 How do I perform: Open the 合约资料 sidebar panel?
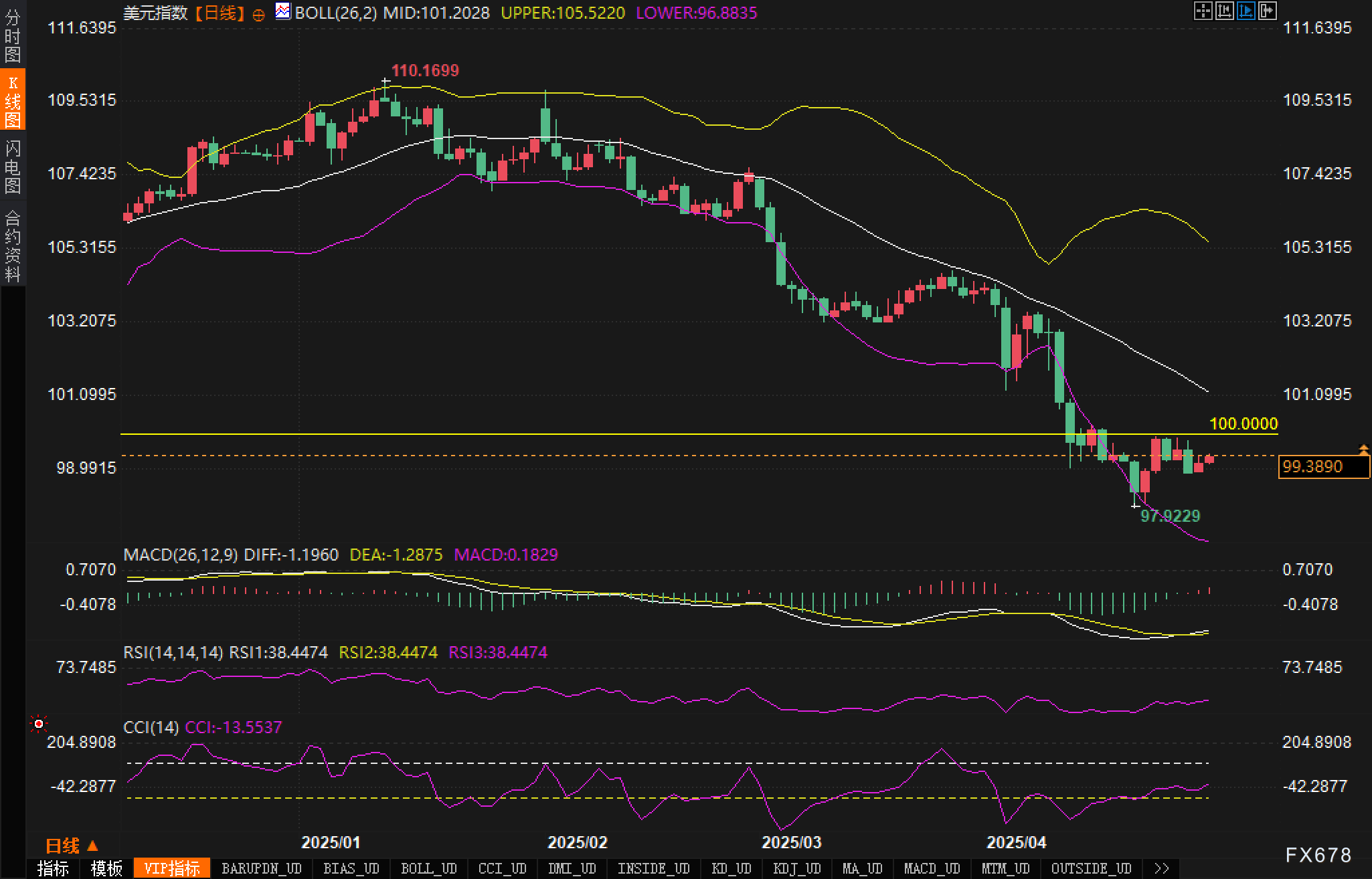click(13, 246)
